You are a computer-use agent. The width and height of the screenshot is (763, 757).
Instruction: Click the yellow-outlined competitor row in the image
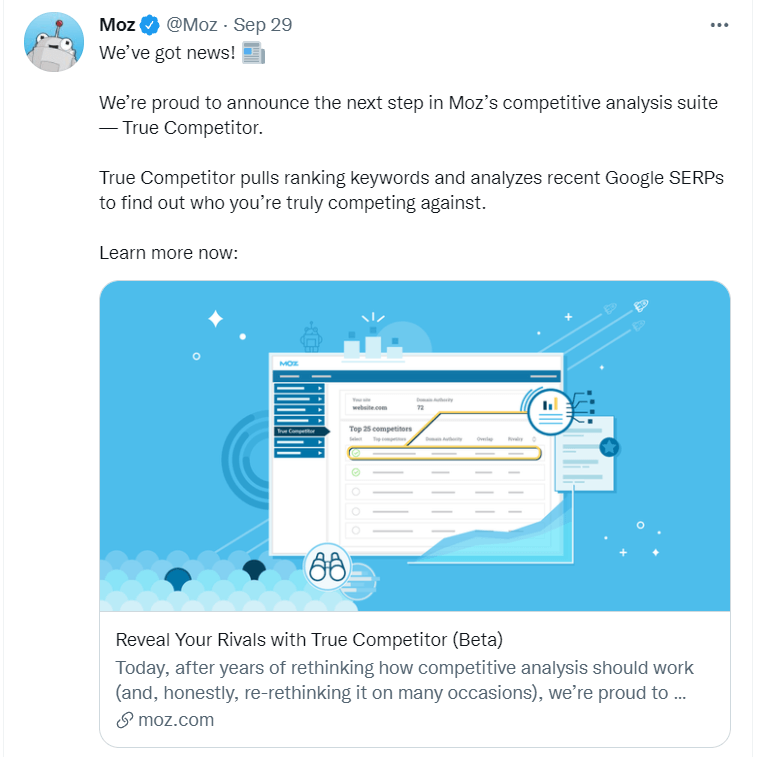pos(445,453)
